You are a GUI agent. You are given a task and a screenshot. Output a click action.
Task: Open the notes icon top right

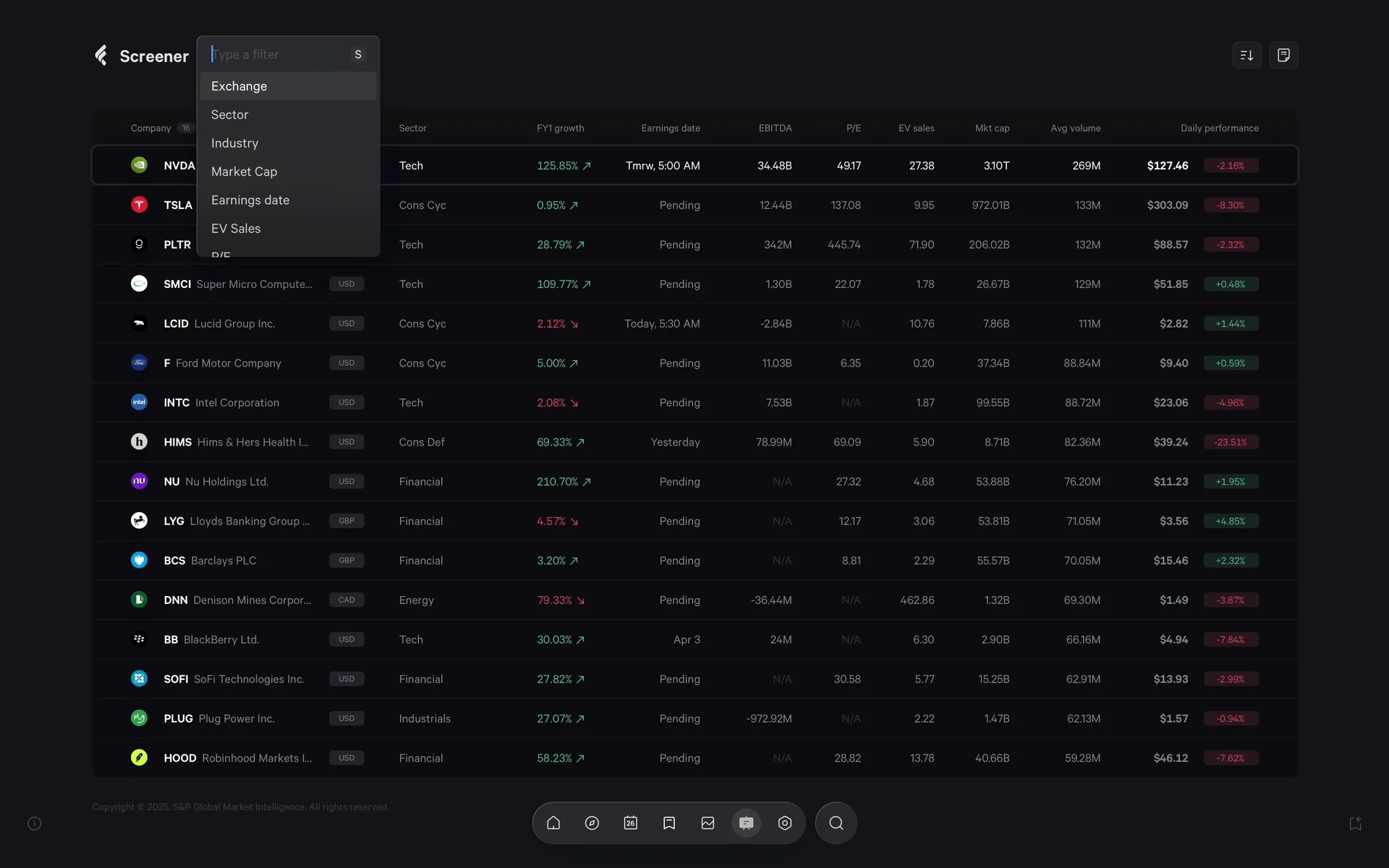pos(1283,55)
